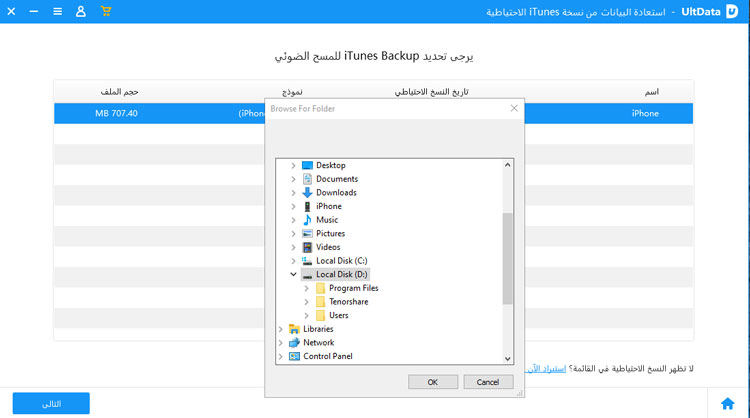Click folder tree scrollbar down arrow

[507, 358]
